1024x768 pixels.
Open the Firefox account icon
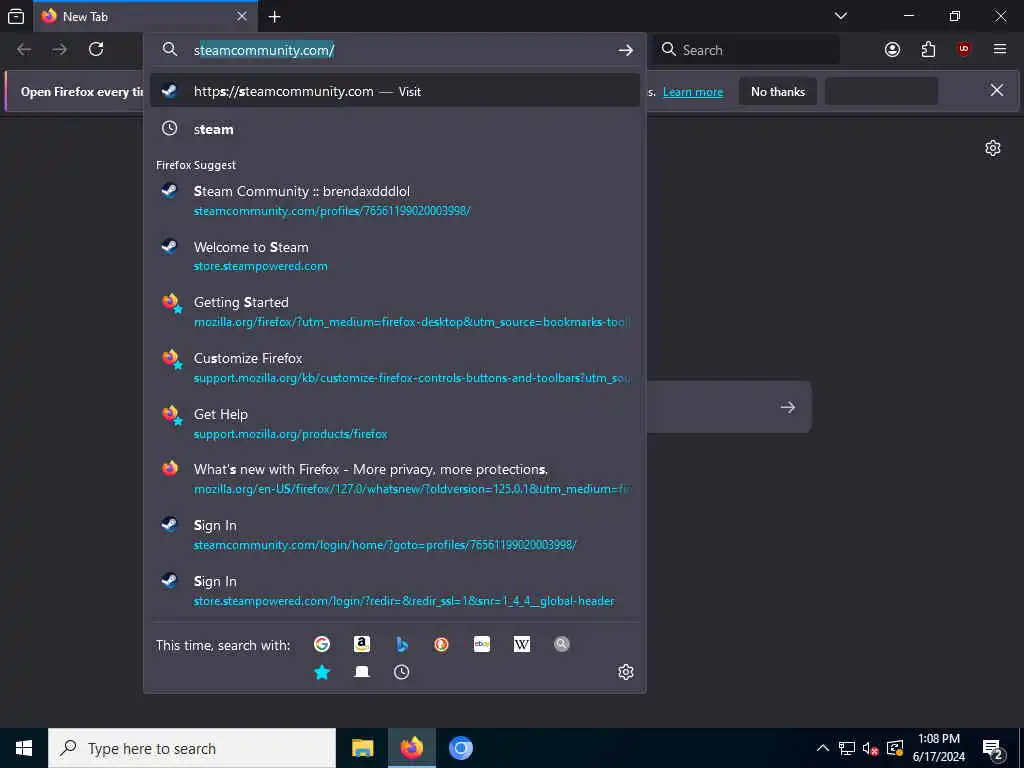(892, 50)
